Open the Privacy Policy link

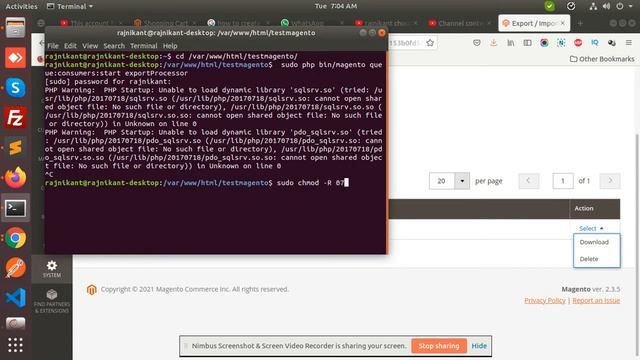point(544,300)
